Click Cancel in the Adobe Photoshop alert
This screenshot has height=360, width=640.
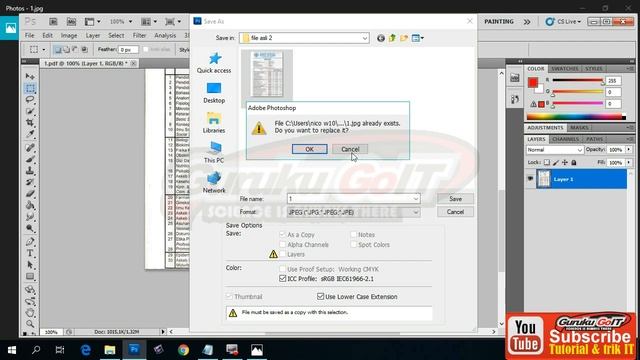pyautogui.click(x=350, y=149)
